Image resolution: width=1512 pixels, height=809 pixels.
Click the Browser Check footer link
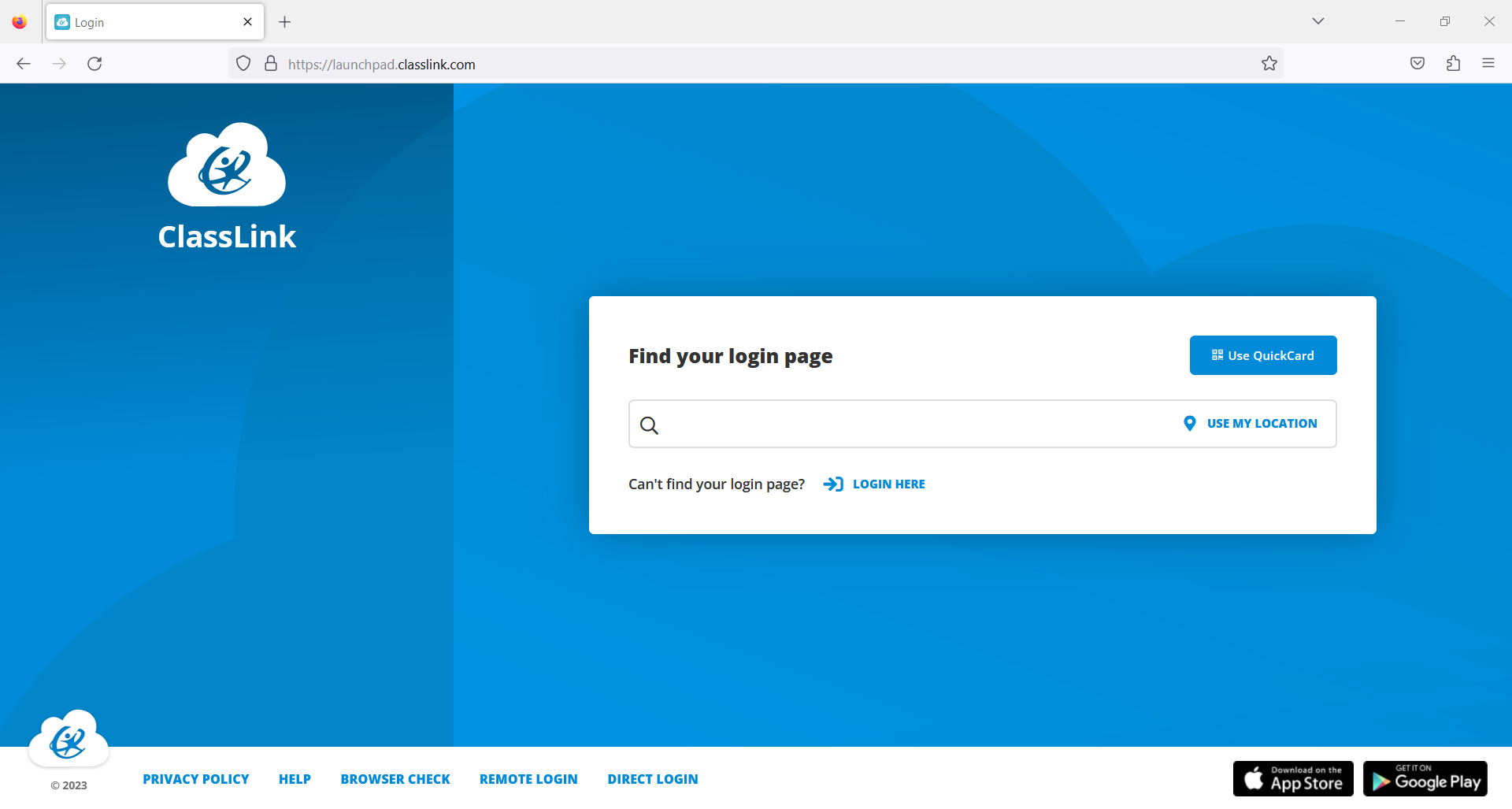(395, 779)
